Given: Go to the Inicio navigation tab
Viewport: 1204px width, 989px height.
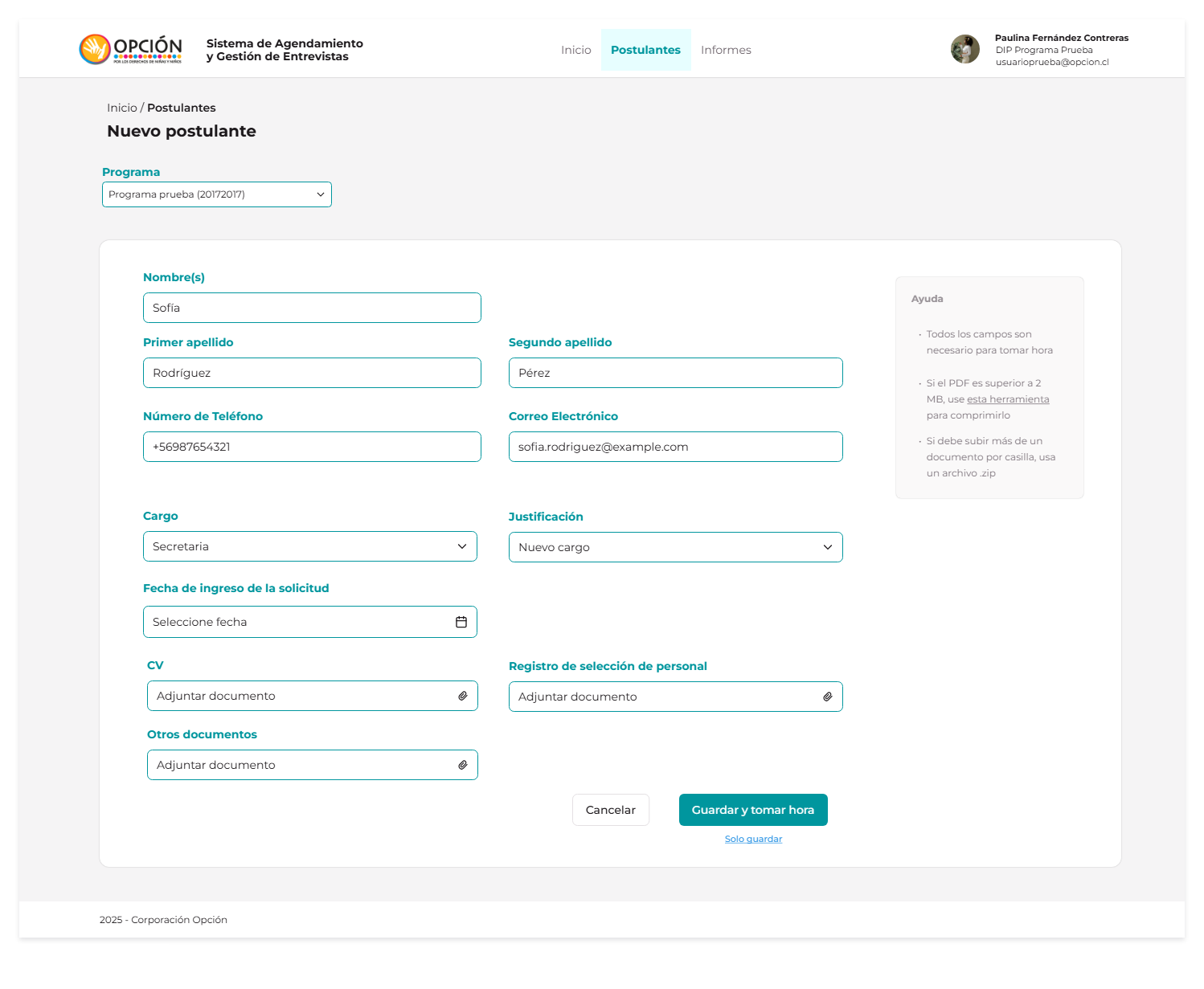Looking at the screenshot, I should click(x=575, y=50).
